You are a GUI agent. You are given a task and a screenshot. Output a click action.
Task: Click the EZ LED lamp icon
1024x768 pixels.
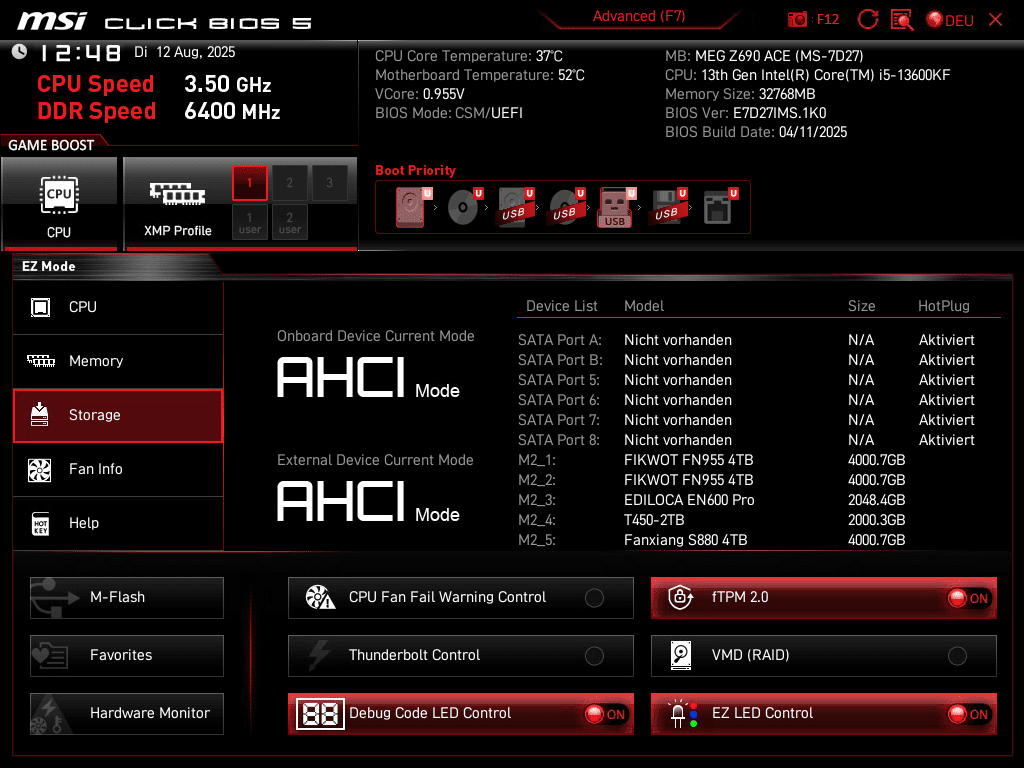pyautogui.click(x=683, y=714)
